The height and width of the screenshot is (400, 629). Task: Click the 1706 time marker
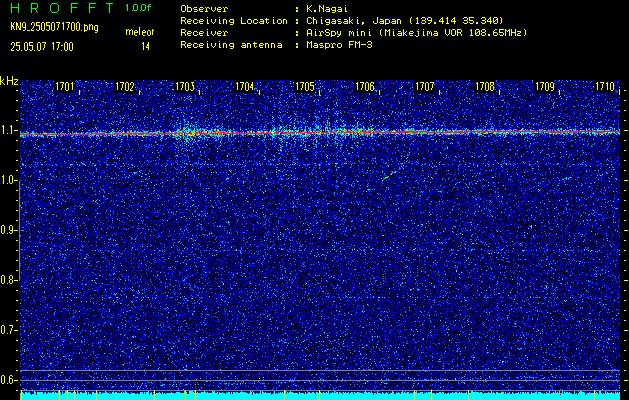point(365,86)
